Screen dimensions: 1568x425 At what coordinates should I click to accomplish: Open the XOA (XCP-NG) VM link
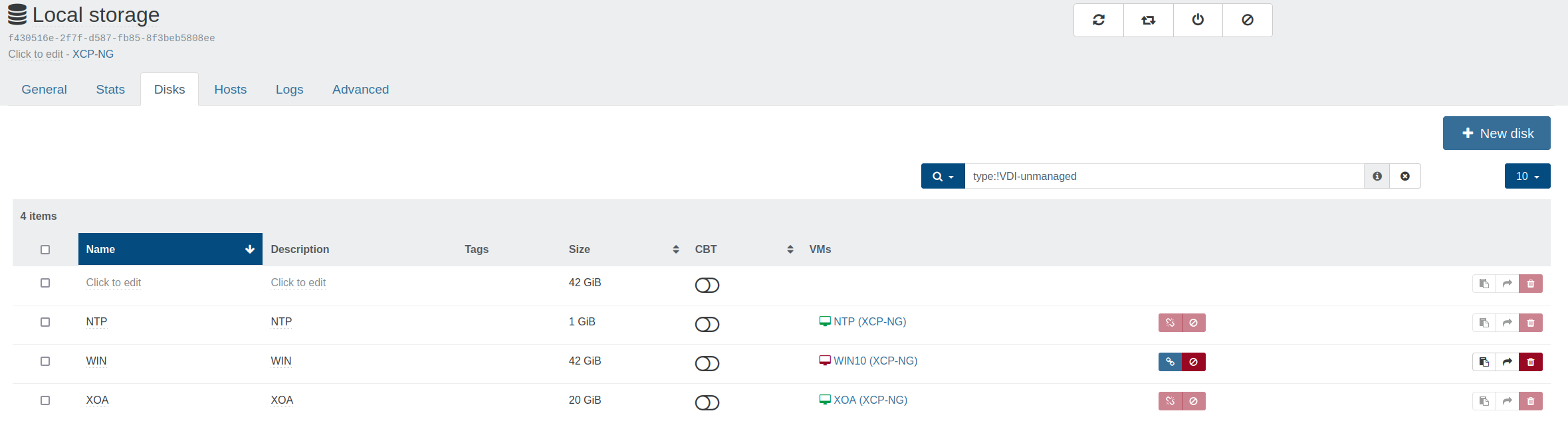point(869,400)
